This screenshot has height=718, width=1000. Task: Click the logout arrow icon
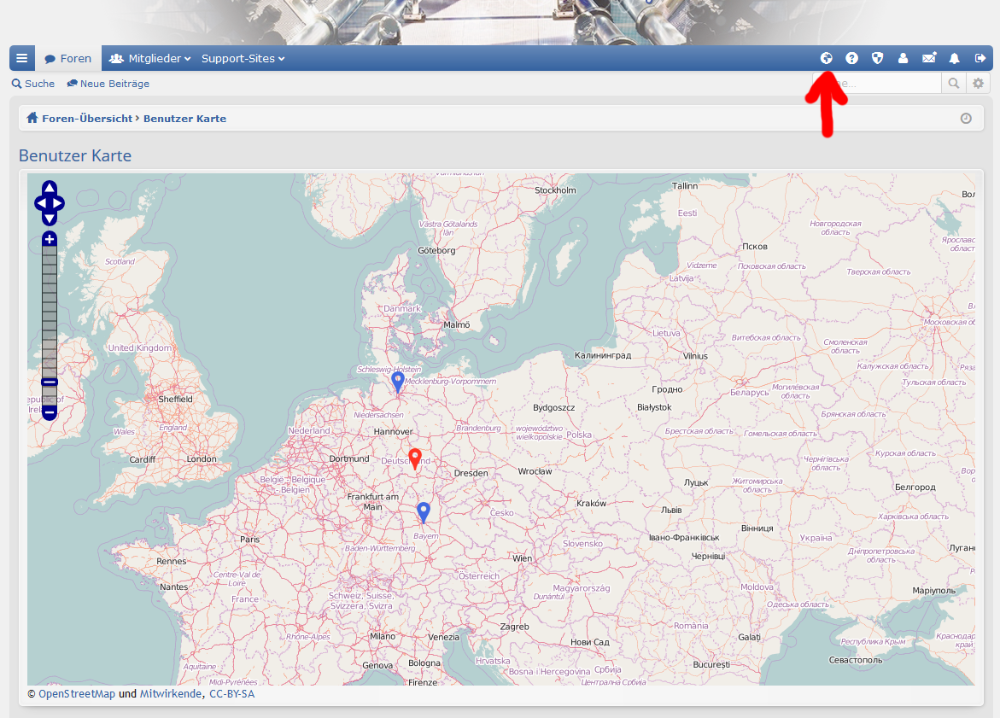980,58
